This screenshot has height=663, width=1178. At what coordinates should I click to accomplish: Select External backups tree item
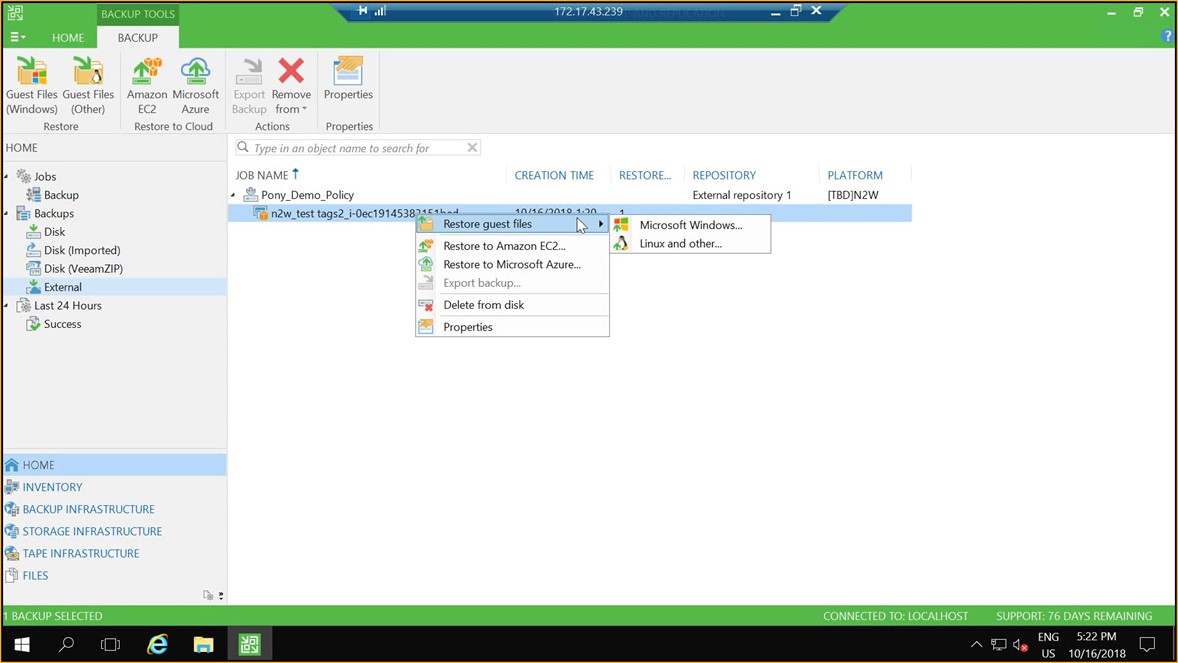pos(62,287)
